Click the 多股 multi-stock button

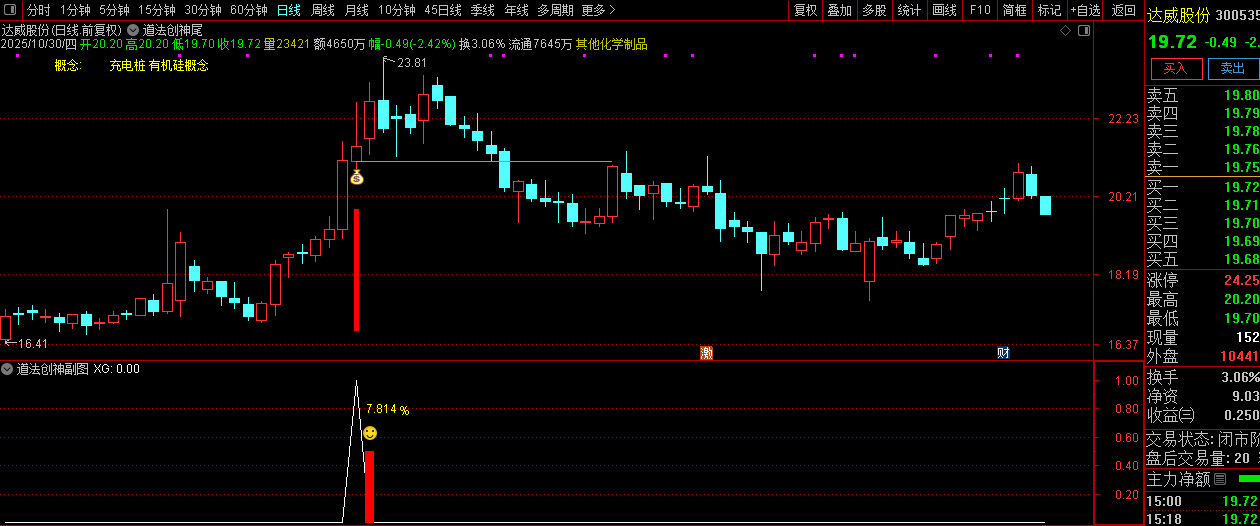874,10
